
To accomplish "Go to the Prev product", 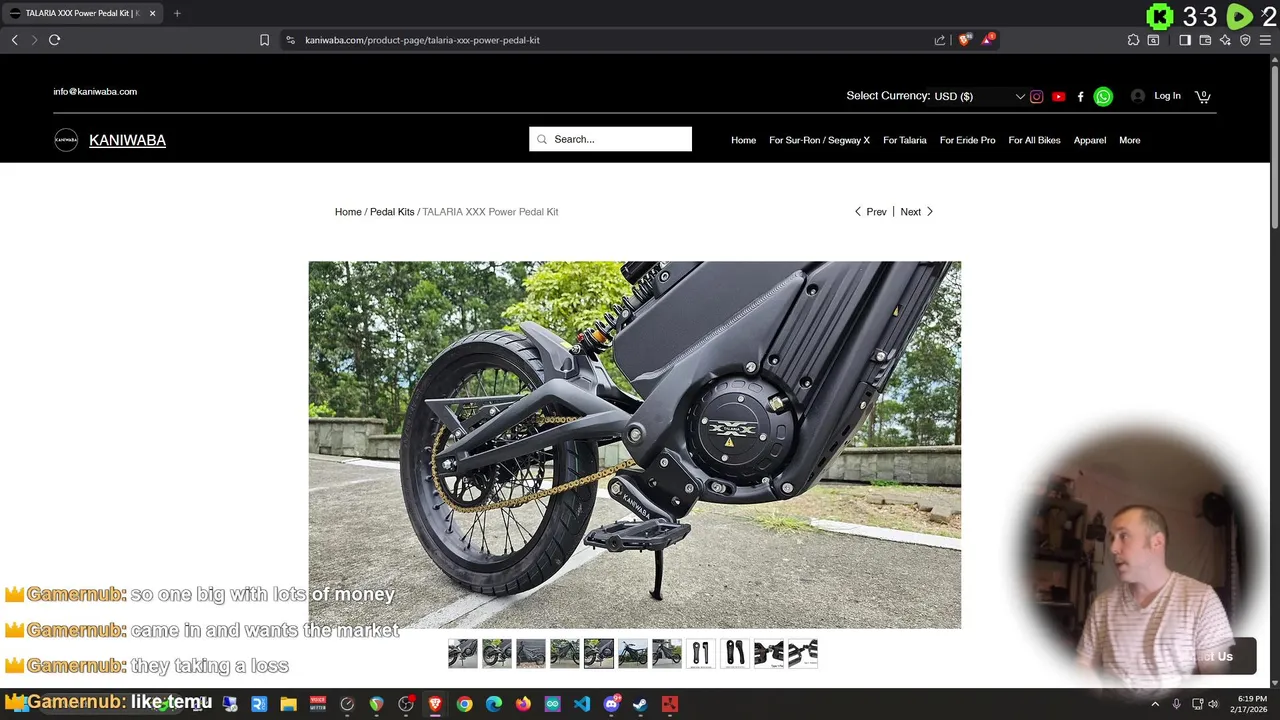I will [x=870, y=212].
